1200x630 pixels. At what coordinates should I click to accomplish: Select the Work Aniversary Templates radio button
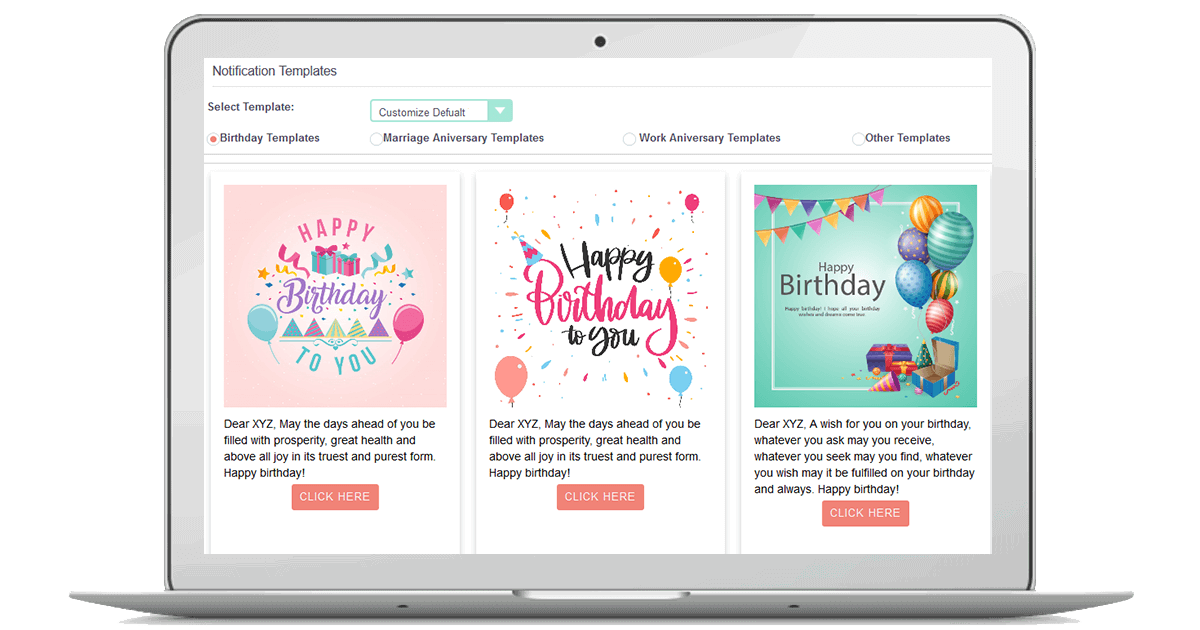pyautogui.click(x=629, y=139)
